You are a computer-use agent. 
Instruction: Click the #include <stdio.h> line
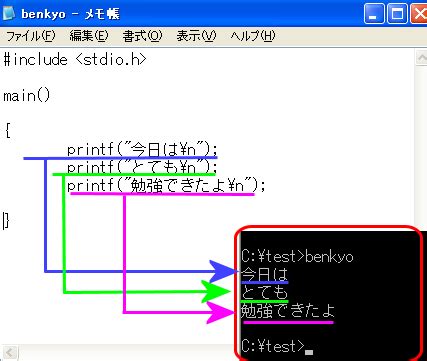pos(75,60)
